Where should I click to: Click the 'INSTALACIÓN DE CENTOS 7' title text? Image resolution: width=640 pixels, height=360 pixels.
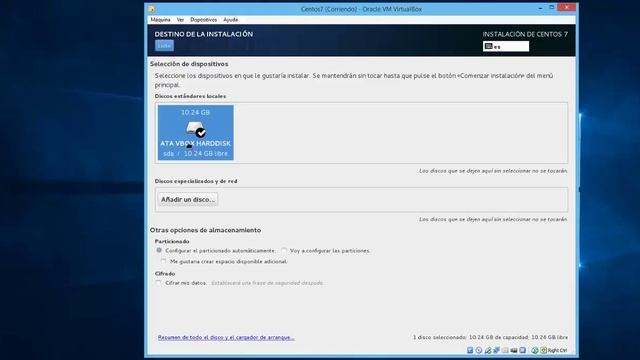[x=525, y=34]
